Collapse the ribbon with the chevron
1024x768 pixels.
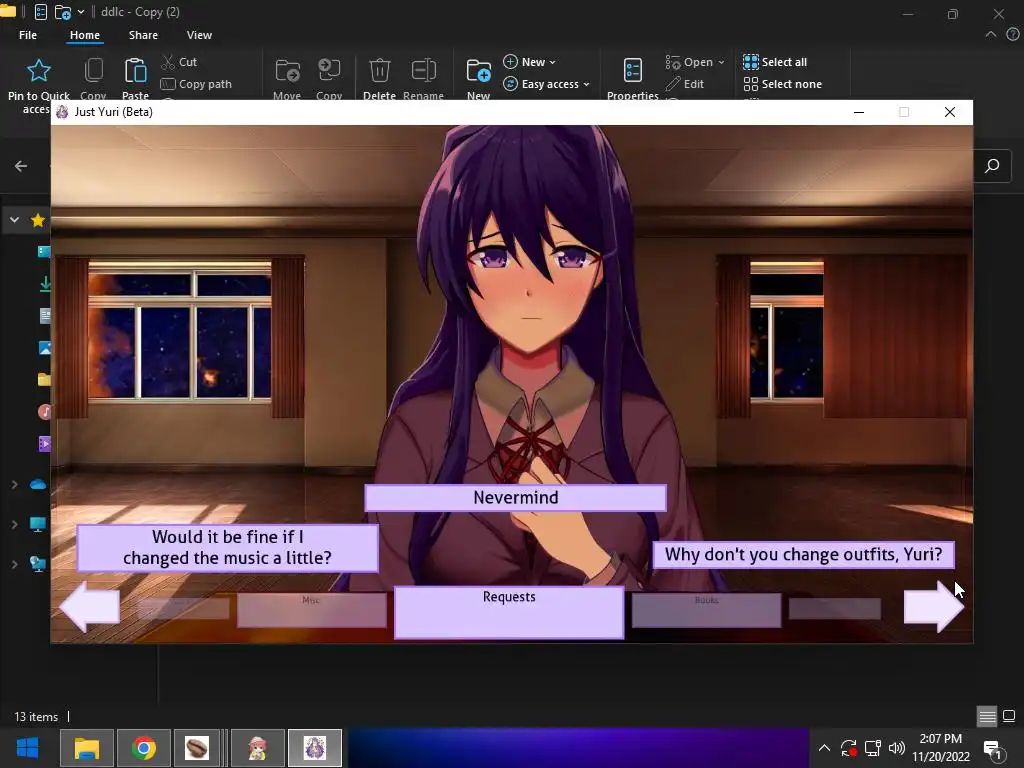coord(991,35)
